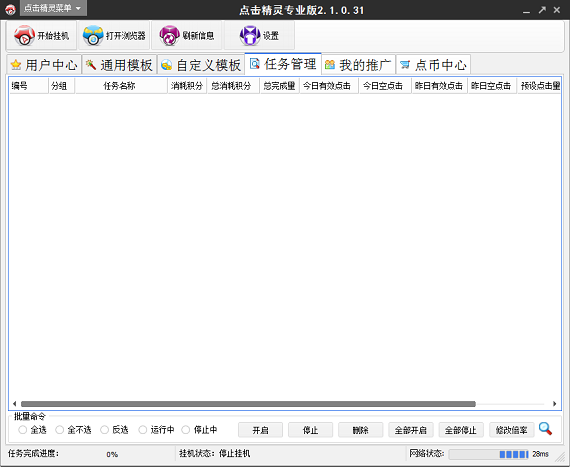Click the wand icon on 通用模板 tab
Viewport: 570px width, 467px height.
click(91, 65)
